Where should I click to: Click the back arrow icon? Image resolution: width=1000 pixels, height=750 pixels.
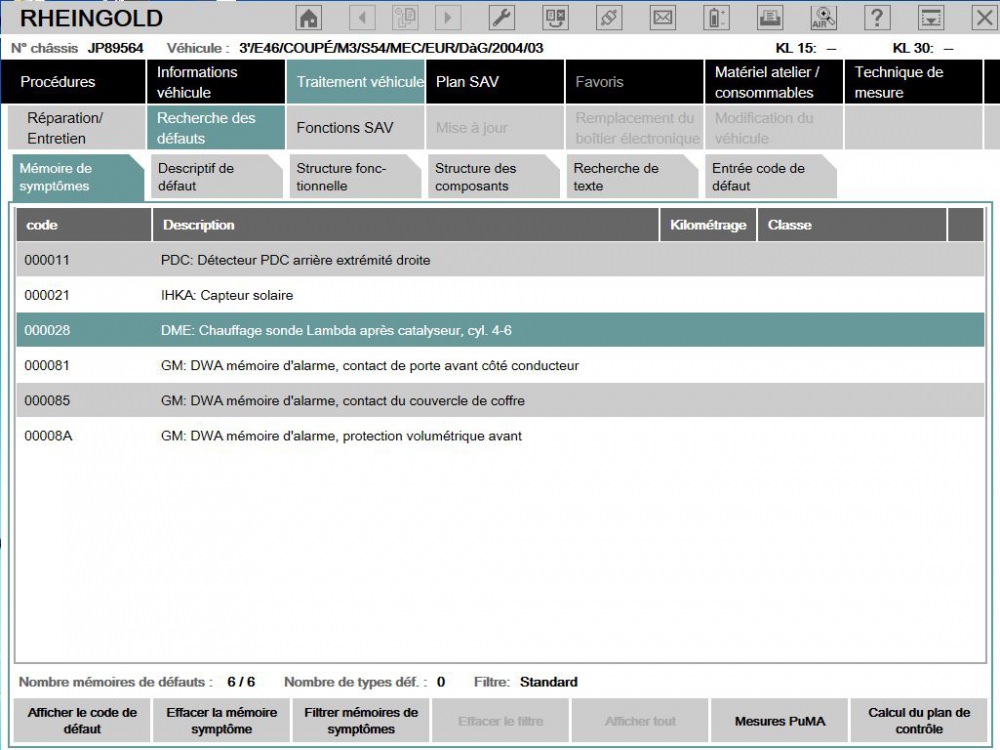point(362,18)
